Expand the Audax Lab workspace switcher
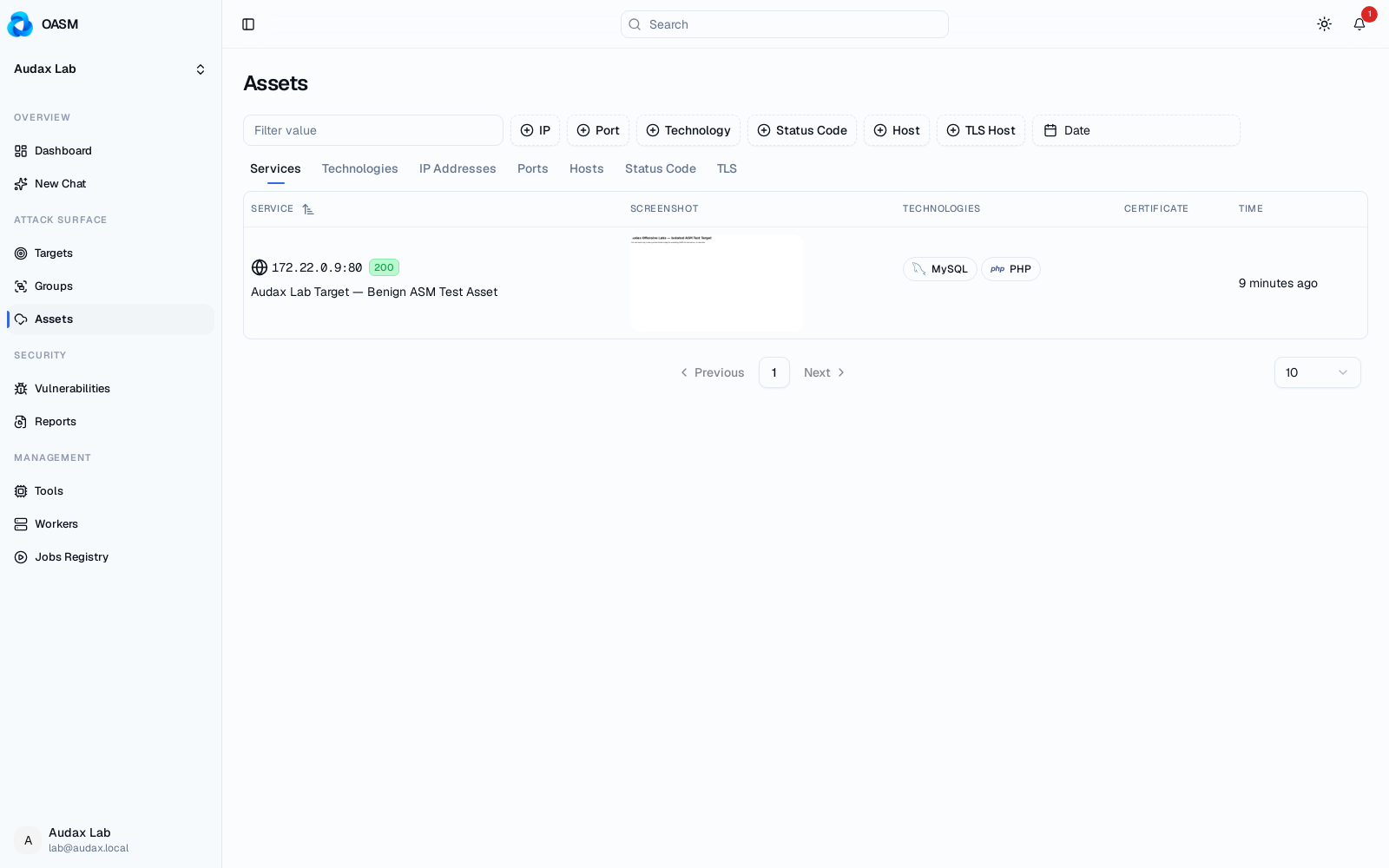Screen dimensions: 1389x868 click(x=110, y=69)
